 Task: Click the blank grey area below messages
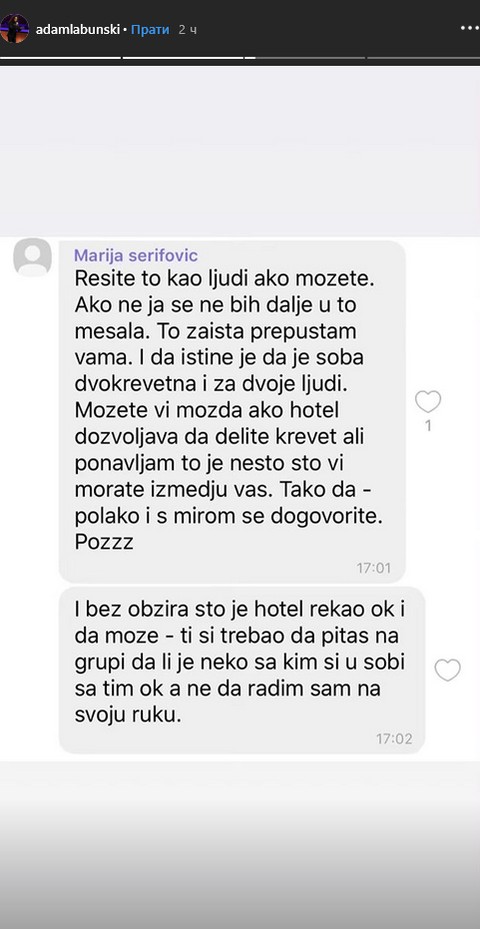pos(240,844)
